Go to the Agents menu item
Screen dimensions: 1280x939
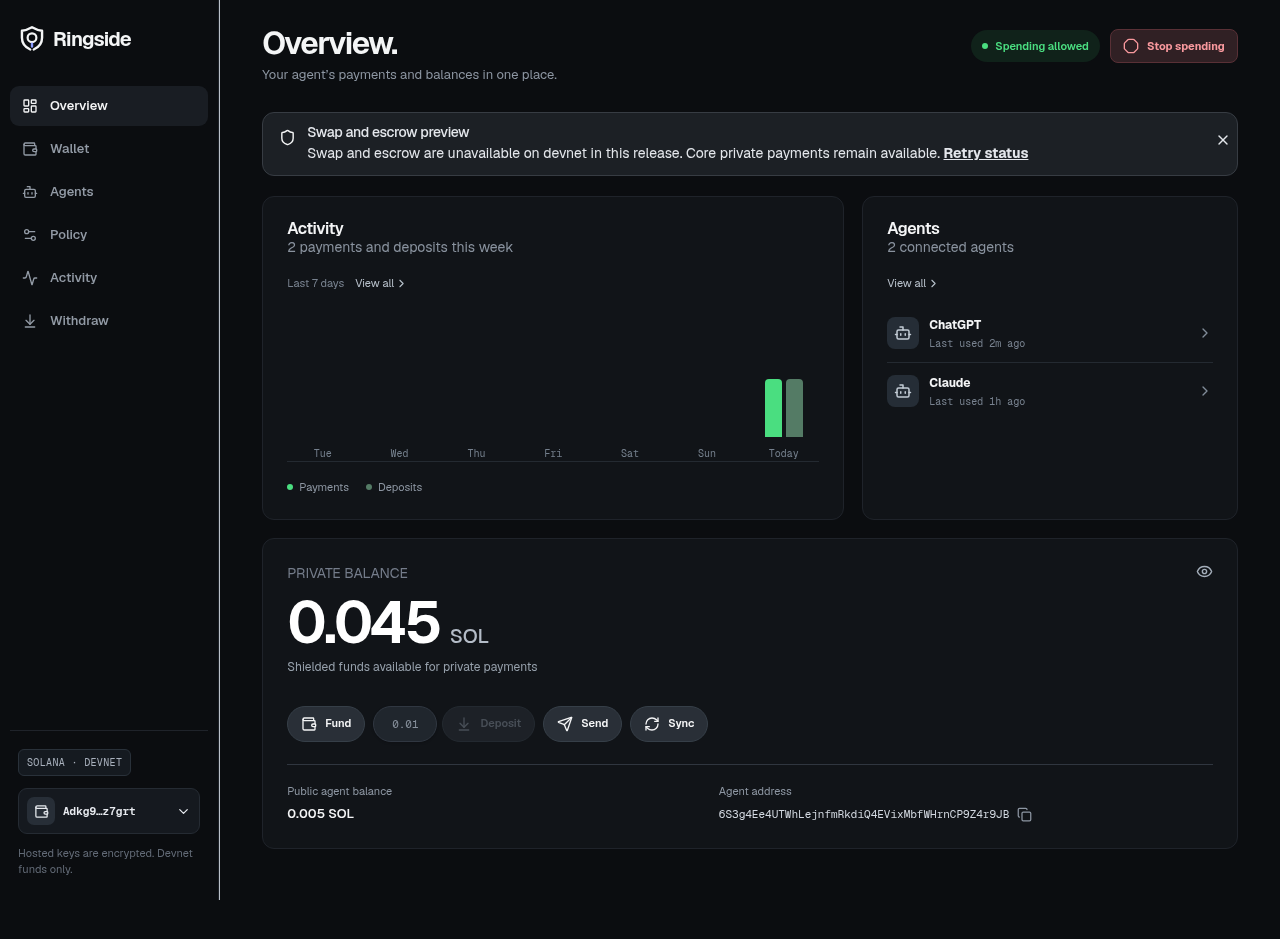click(x=109, y=192)
